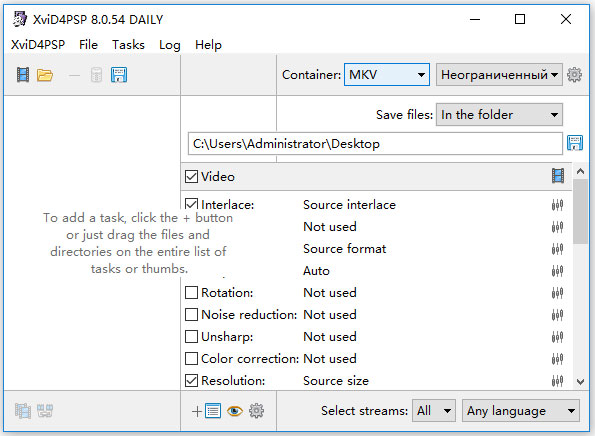This screenshot has height=436, width=595.
Task: Toggle the eye preview icon
Action: click(235, 411)
